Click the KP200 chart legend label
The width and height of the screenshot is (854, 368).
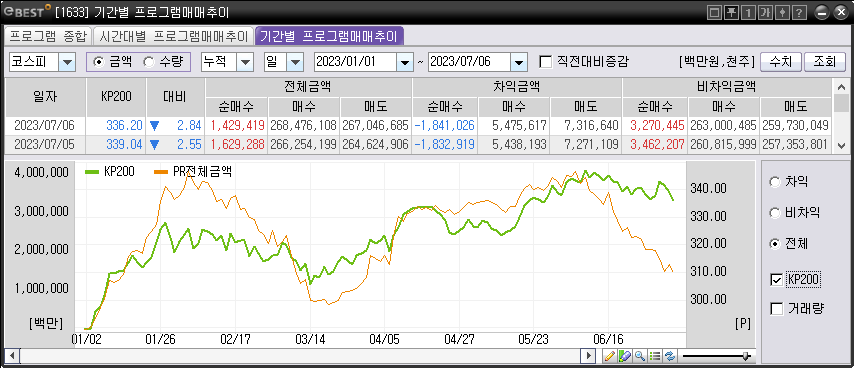[118, 172]
